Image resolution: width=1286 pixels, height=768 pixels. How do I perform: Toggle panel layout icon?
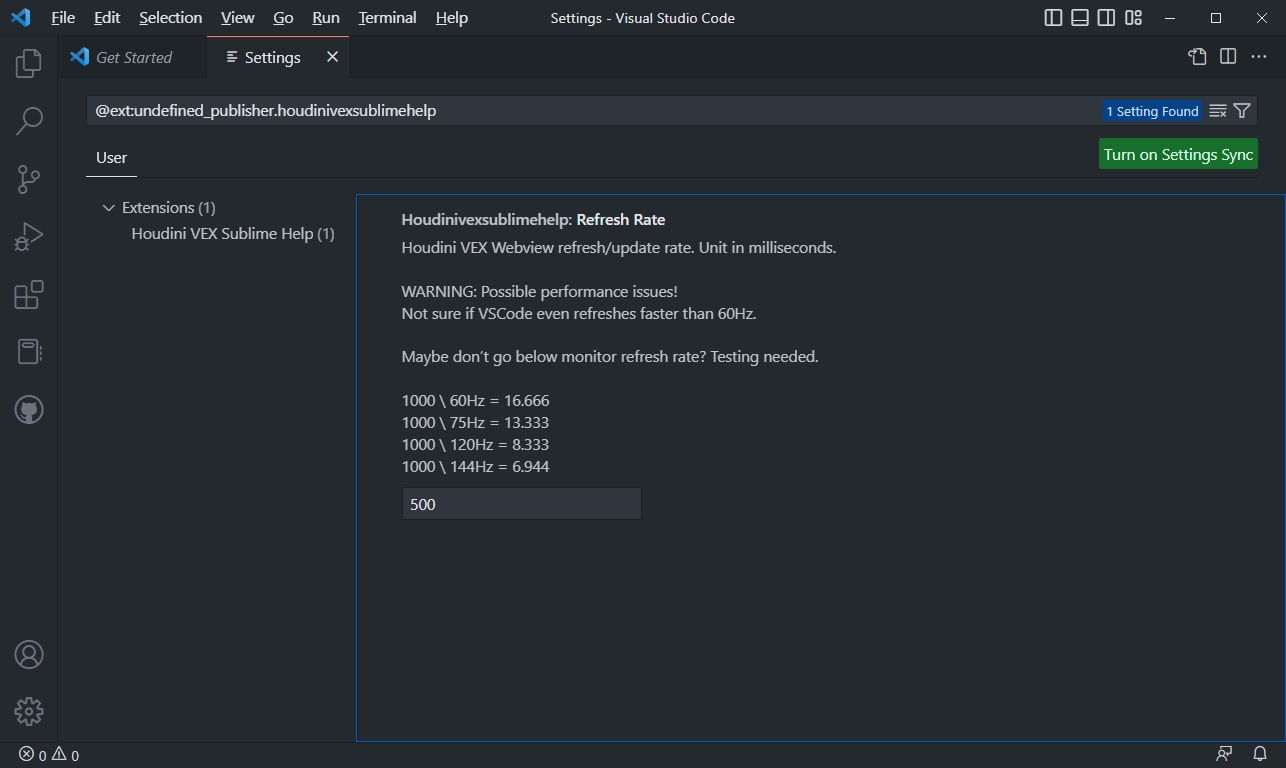[1080, 18]
